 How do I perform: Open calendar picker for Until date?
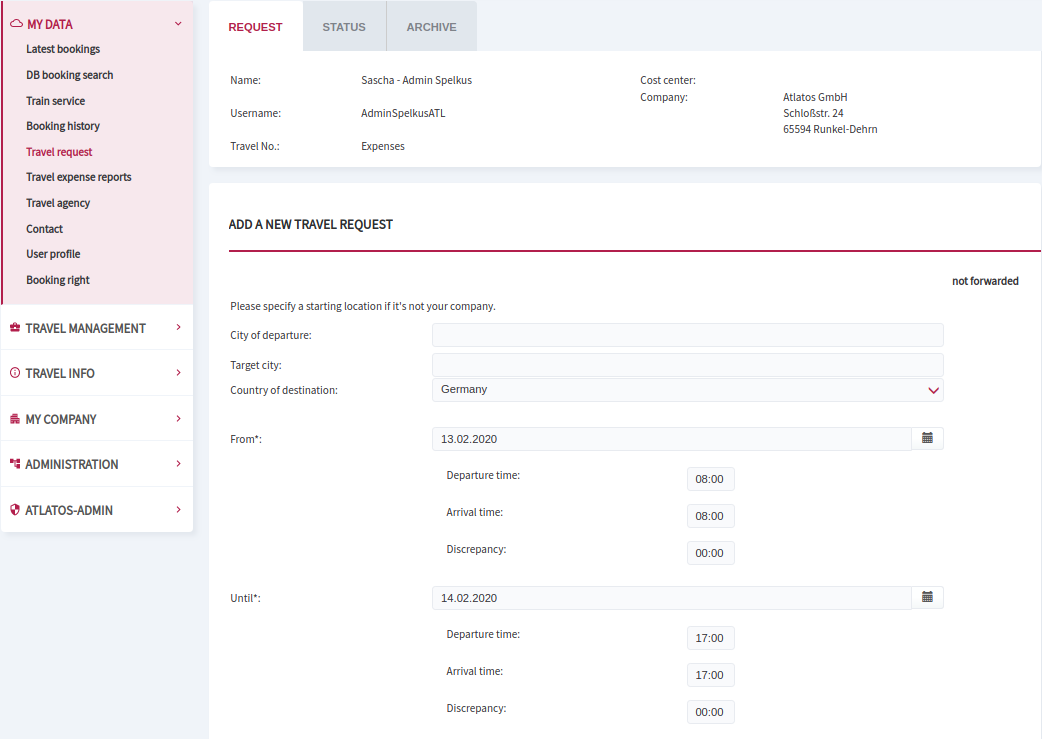(x=927, y=597)
